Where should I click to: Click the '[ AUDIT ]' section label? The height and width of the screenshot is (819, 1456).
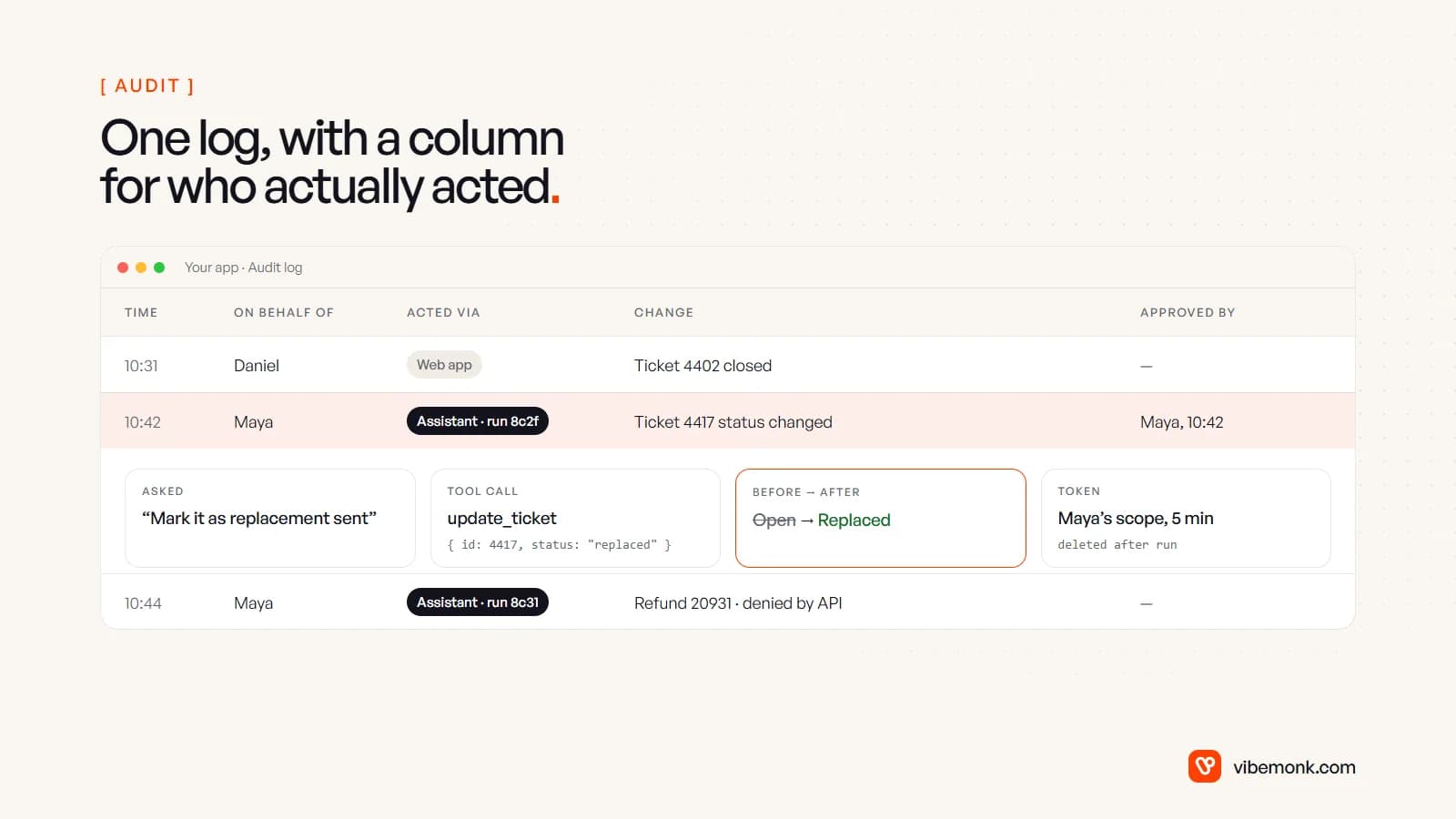point(147,86)
